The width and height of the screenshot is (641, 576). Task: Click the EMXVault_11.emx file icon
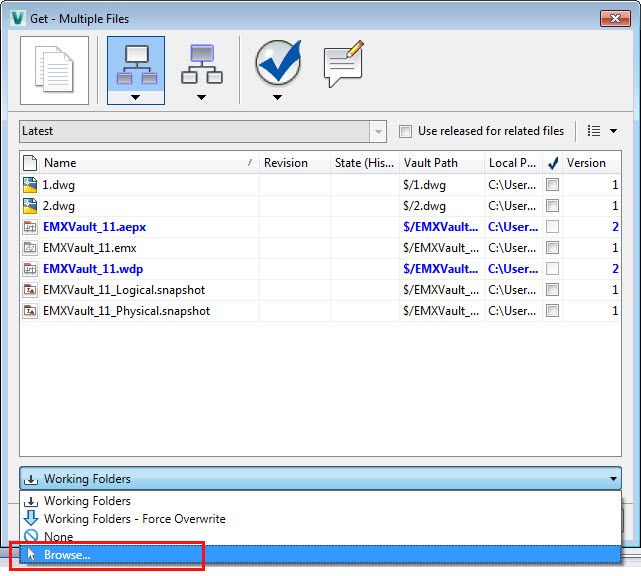click(x=30, y=248)
